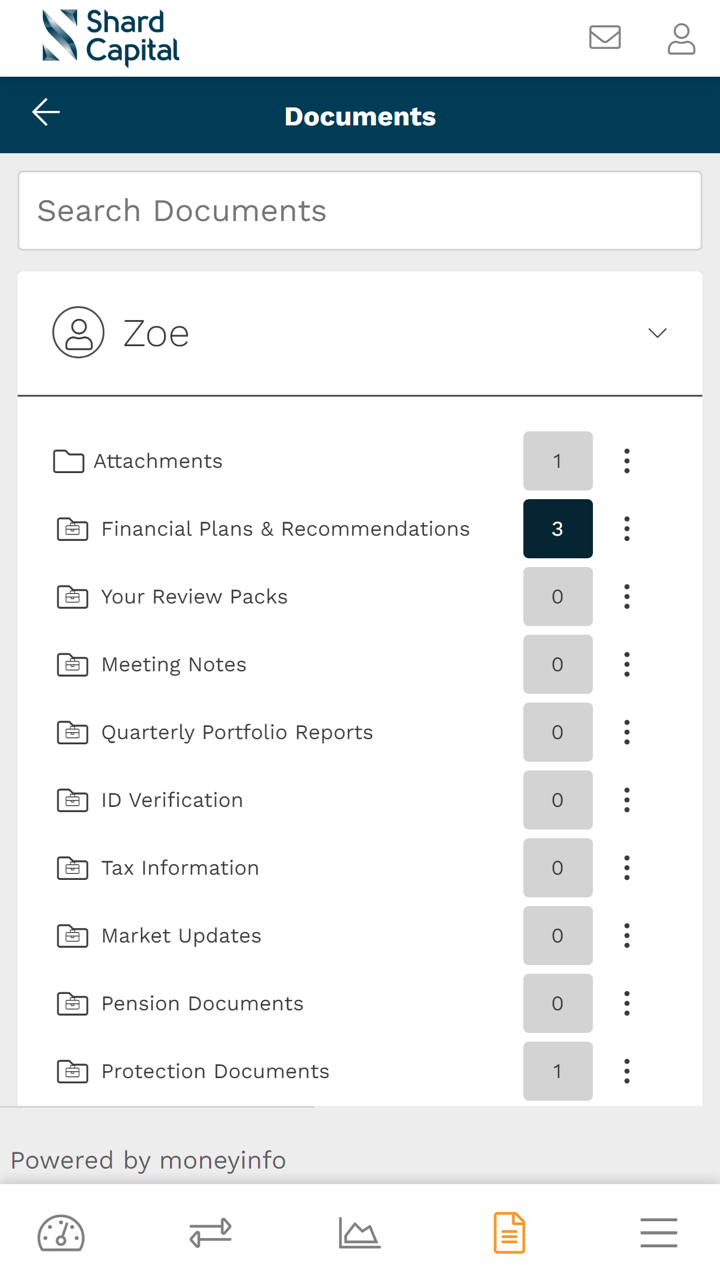Open the investments chart tab

pos(359,1233)
